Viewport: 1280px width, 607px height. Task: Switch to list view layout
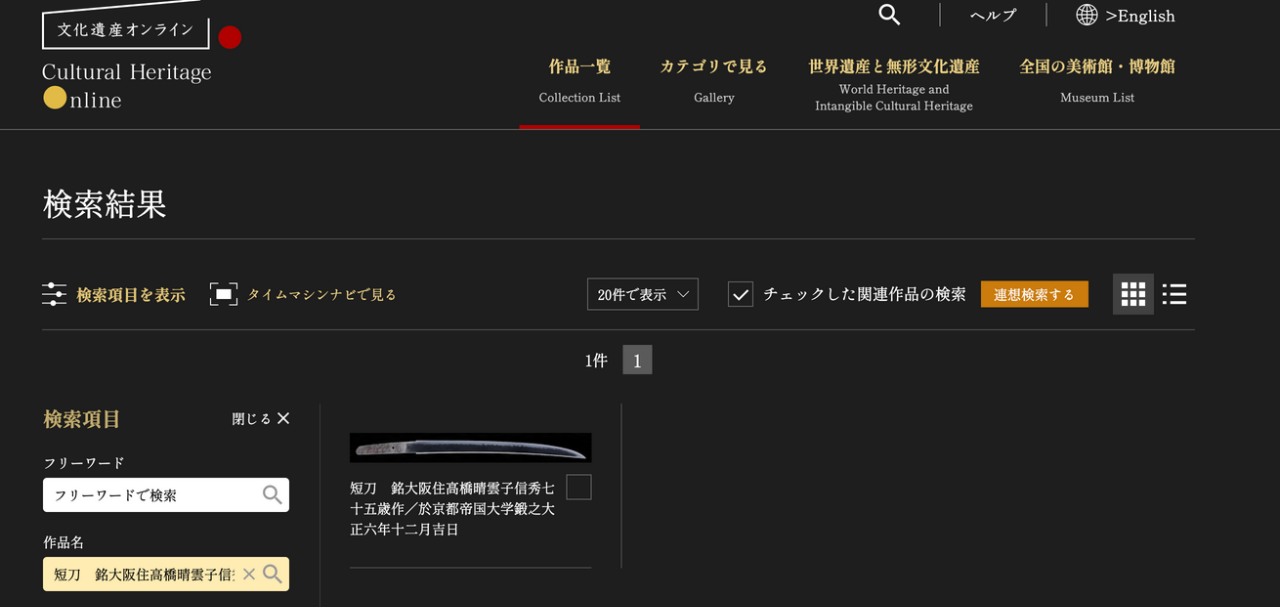point(1174,294)
